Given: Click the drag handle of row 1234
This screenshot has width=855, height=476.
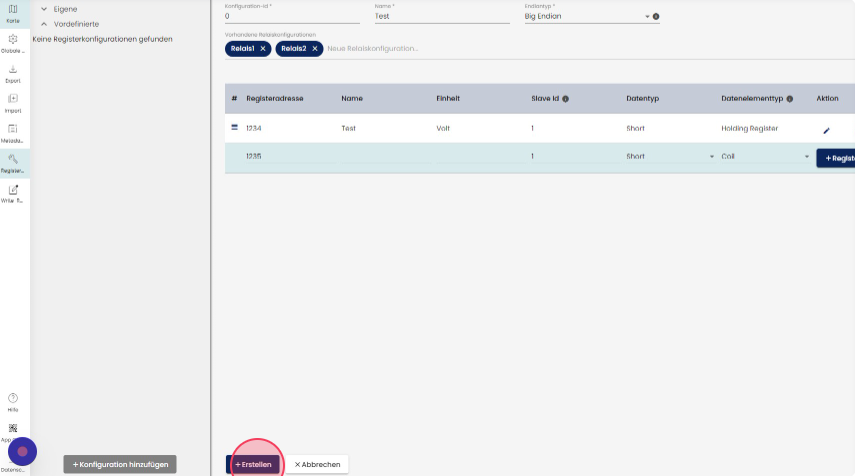Looking at the screenshot, I should pos(235,128).
